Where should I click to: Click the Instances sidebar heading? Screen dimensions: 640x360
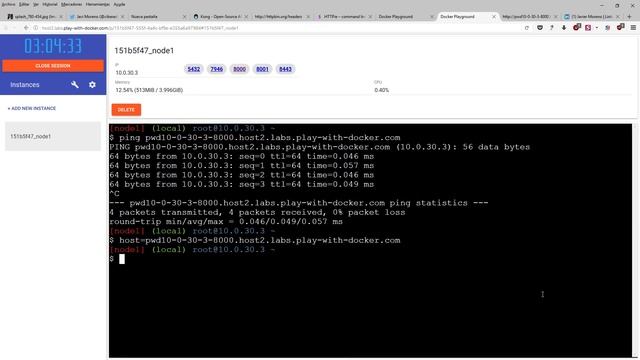pos(25,84)
